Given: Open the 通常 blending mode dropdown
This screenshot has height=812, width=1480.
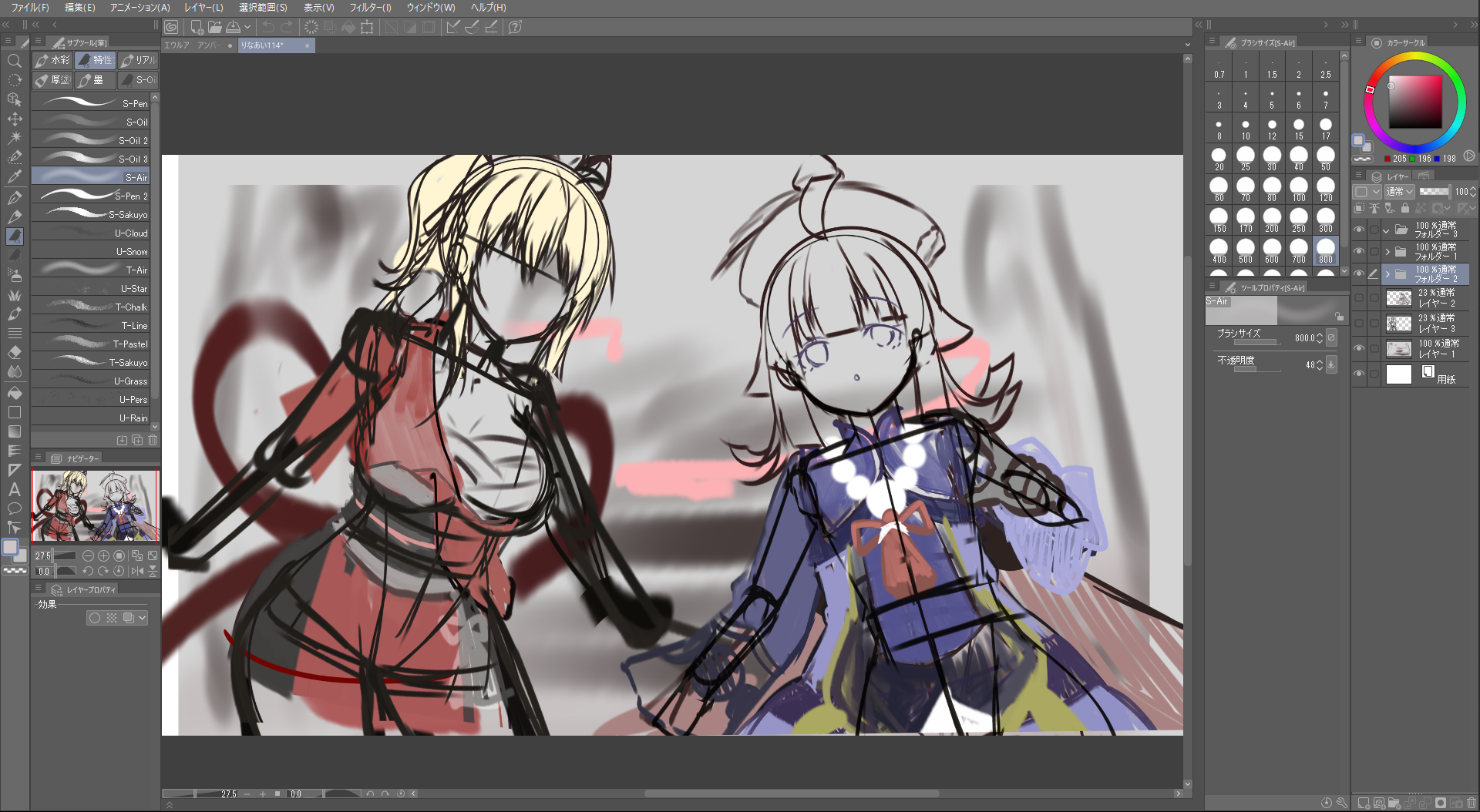Looking at the screenshot, I should pos(1399,192).
